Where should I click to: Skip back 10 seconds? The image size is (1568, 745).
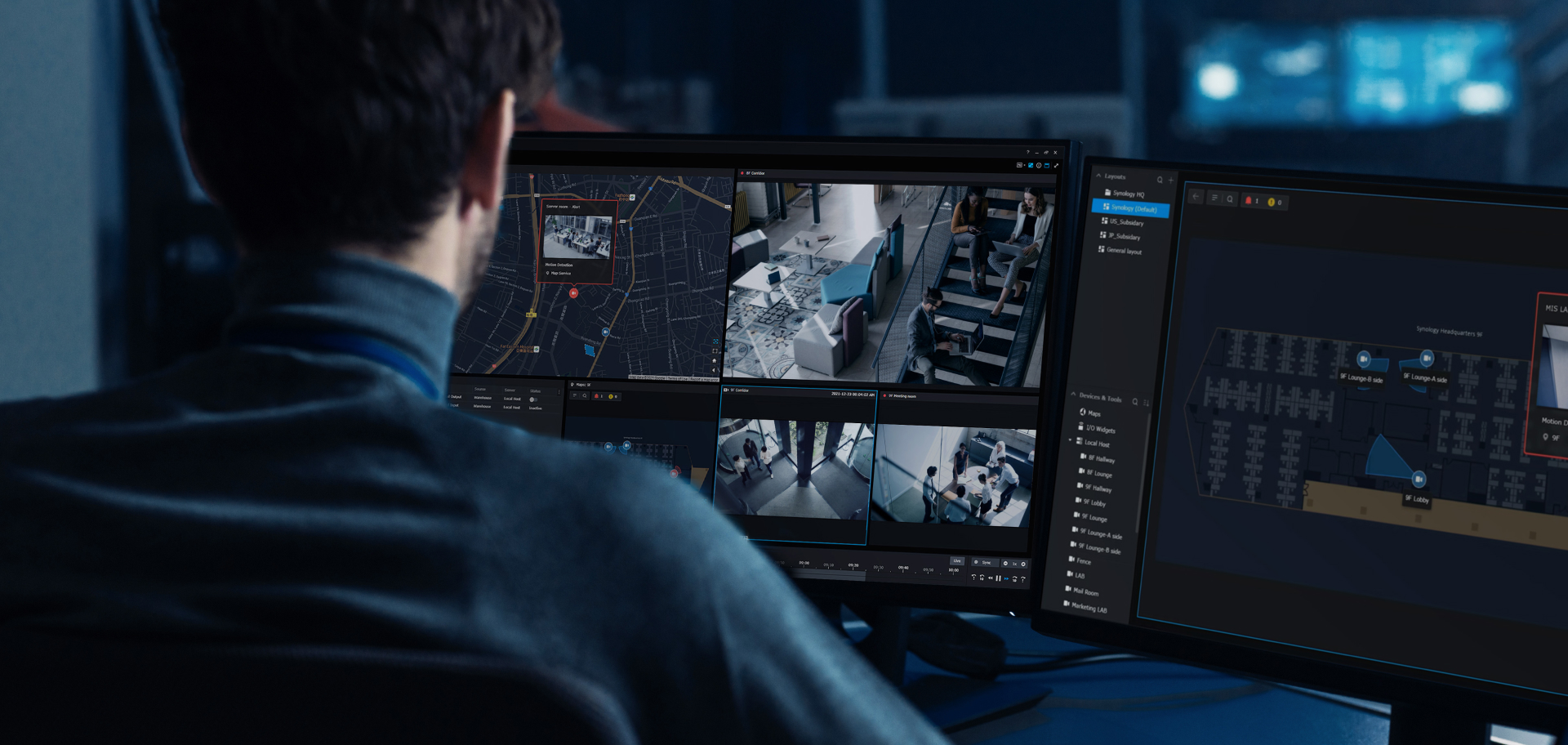pos(982,578)
